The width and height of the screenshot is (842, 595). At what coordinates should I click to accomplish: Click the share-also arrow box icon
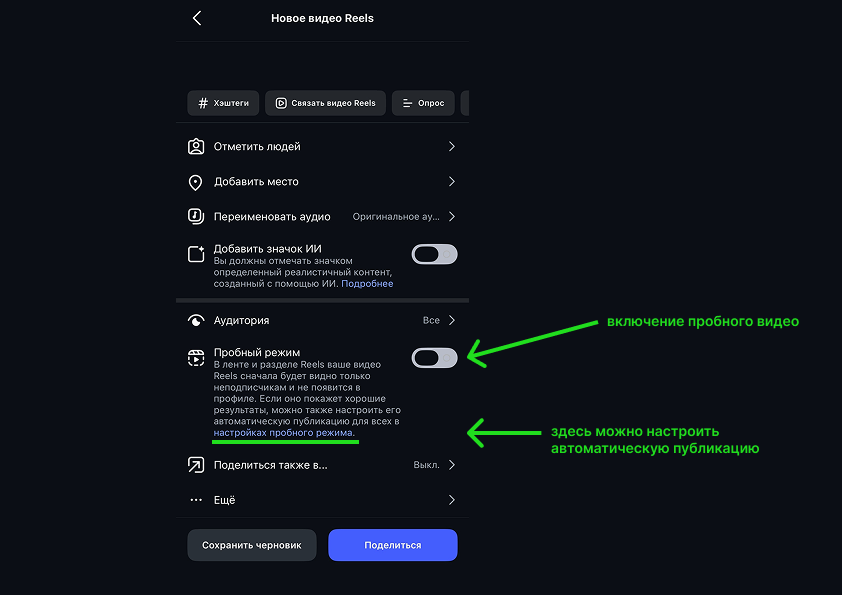(x=196, y=465)
